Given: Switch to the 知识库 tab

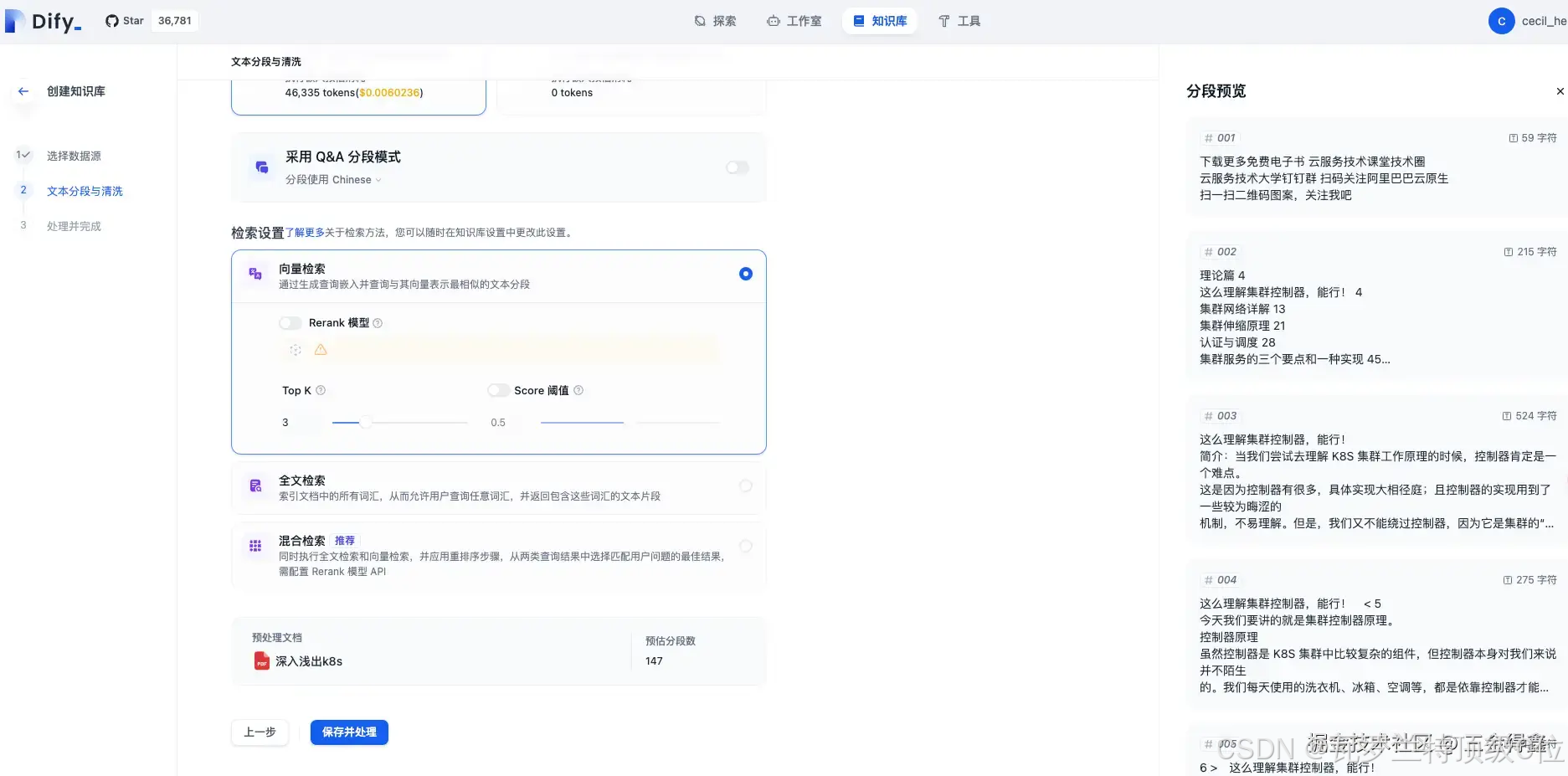Looking at the screenshot, I should 880,21.
